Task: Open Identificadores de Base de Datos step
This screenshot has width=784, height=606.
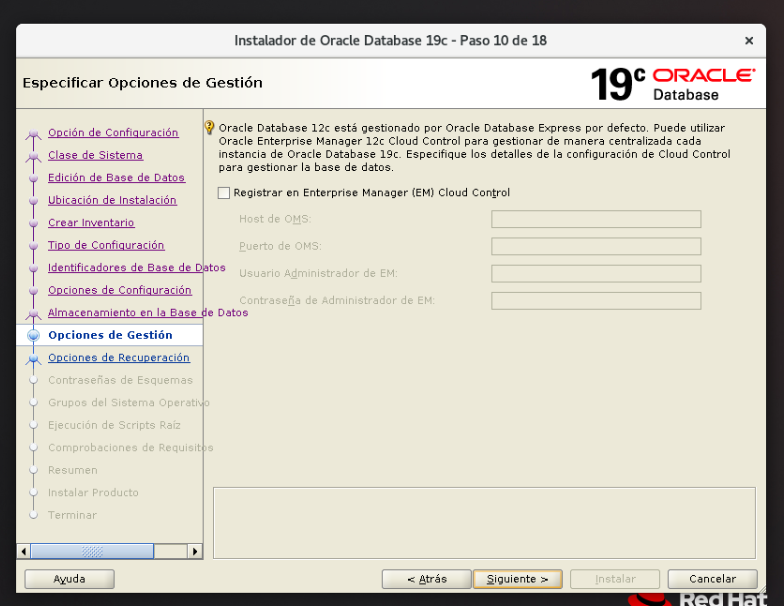Action: click(136, 268)
